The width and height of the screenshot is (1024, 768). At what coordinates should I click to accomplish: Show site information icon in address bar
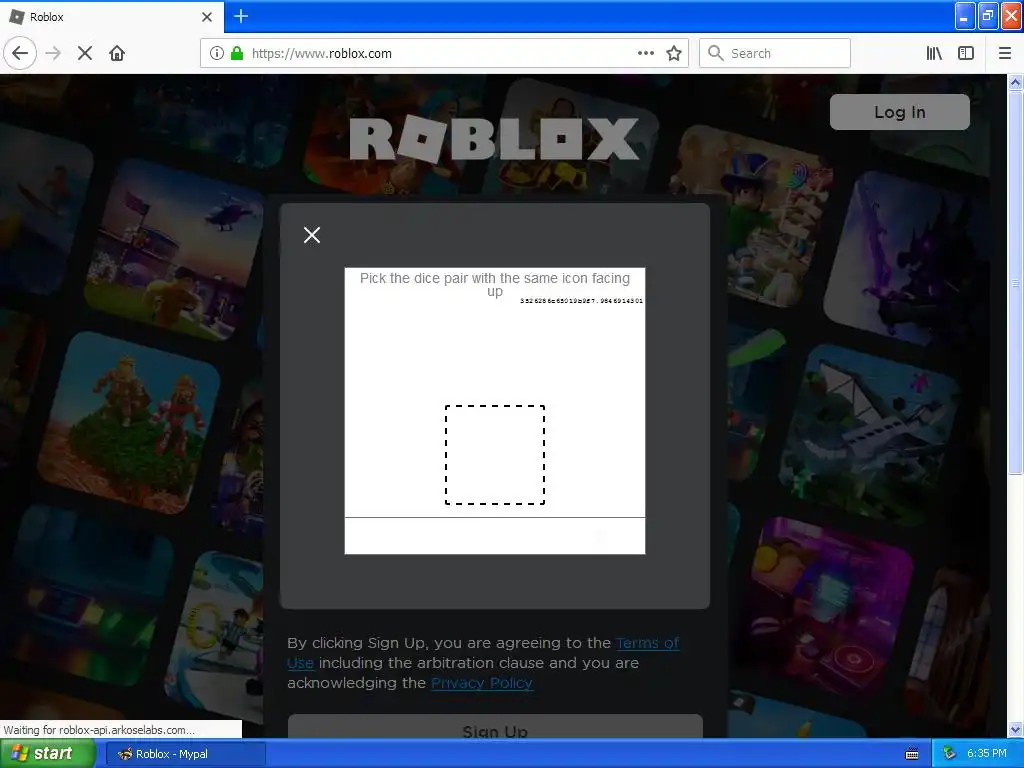click(x=216, y=53)
